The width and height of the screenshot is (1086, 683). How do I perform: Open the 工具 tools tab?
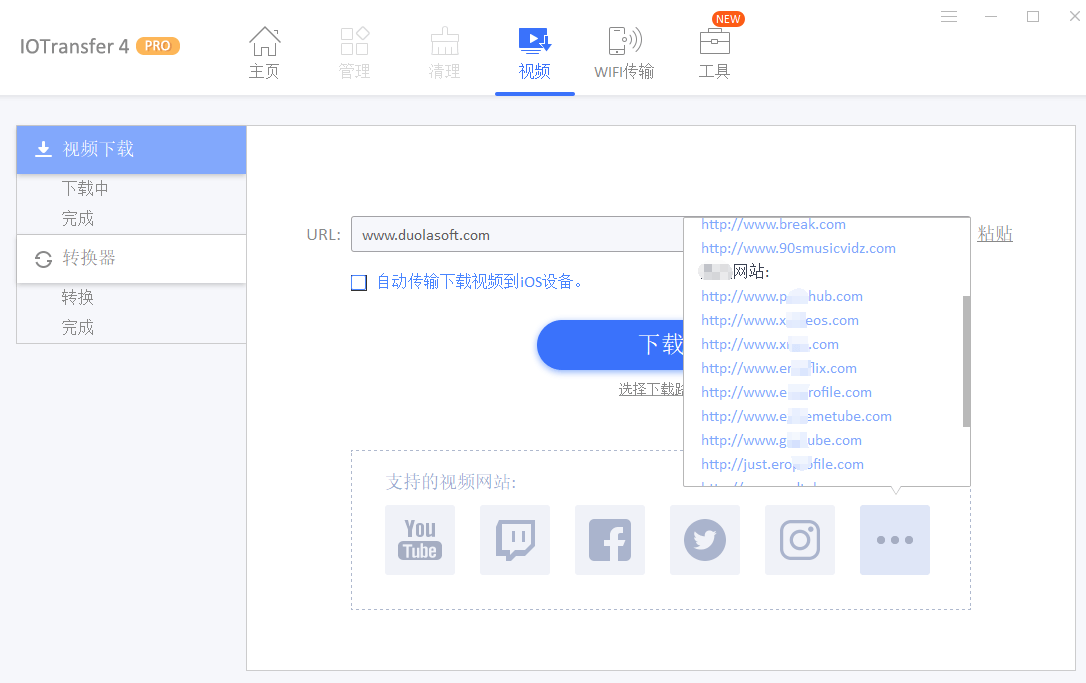[714, 53]
